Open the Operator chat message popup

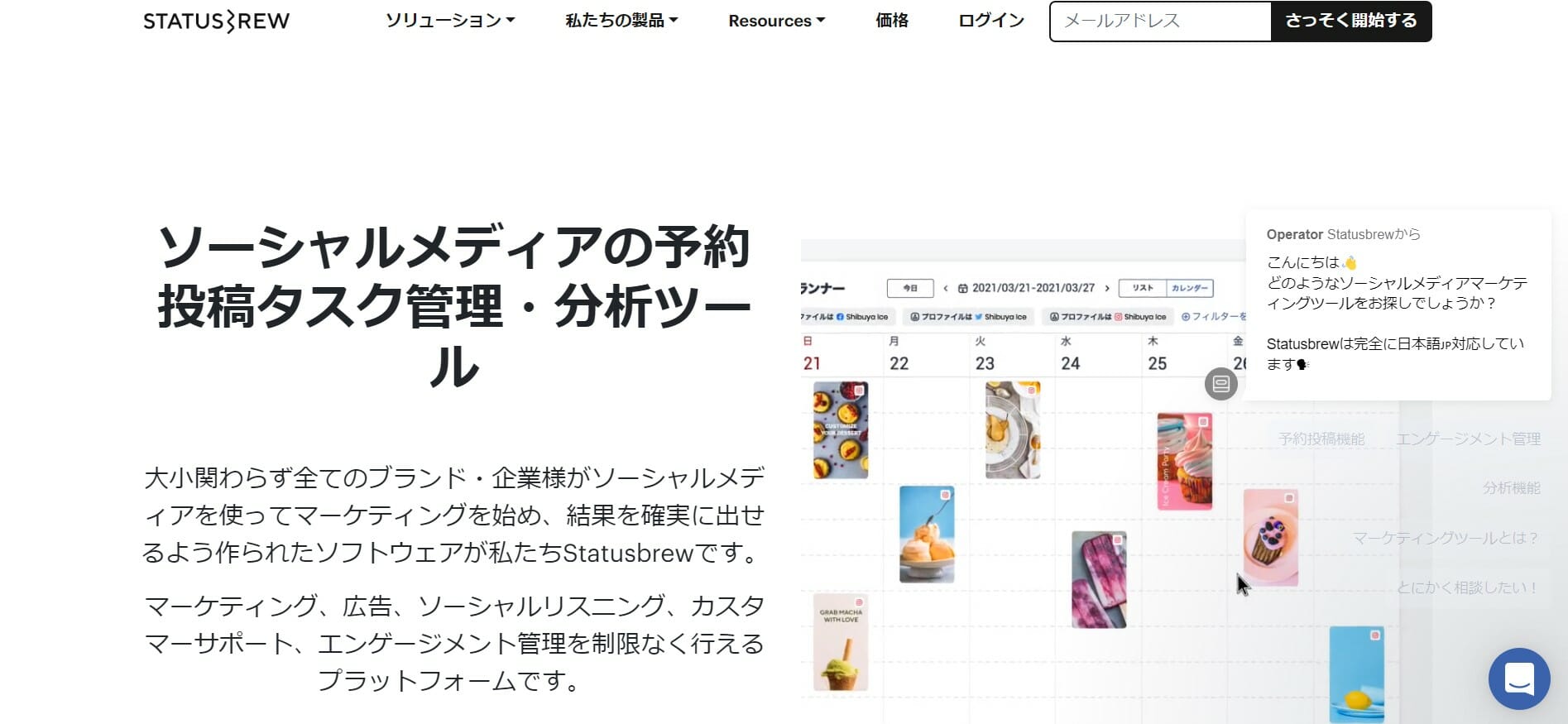point(1398,304)
